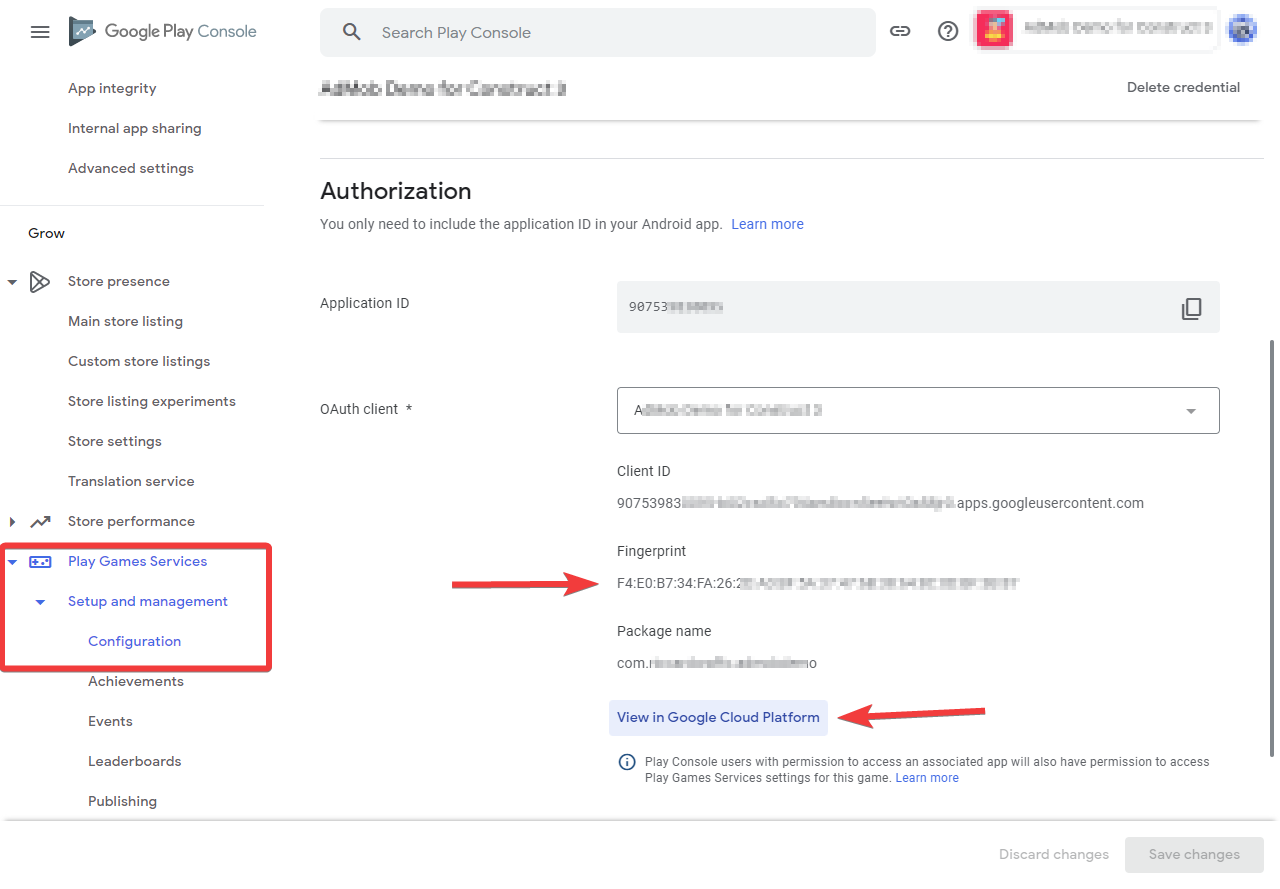The width and height of the screenshot is (1280, 889).
Task: Collapse the Setup and management arrow
Action: click(x=40, y=602)
